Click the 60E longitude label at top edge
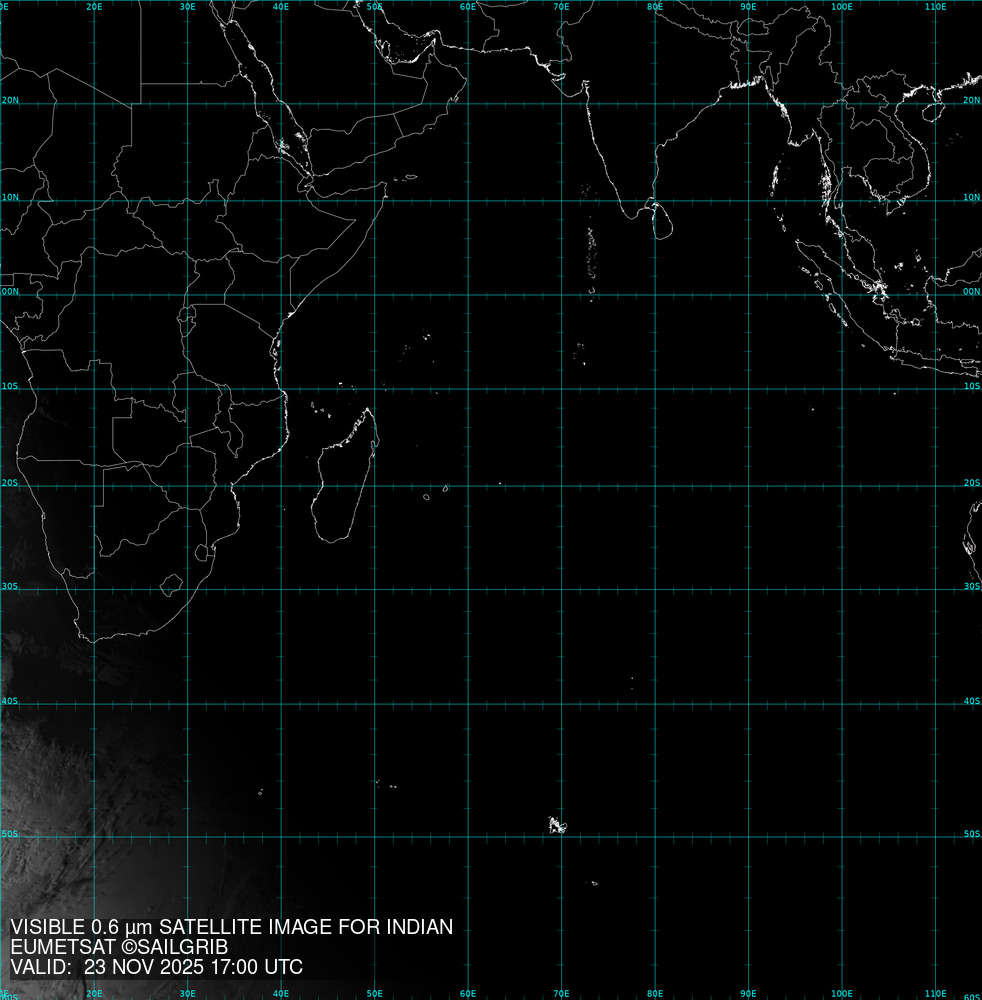This screenshot has height=1000, width=982. [x=468, y=7]
